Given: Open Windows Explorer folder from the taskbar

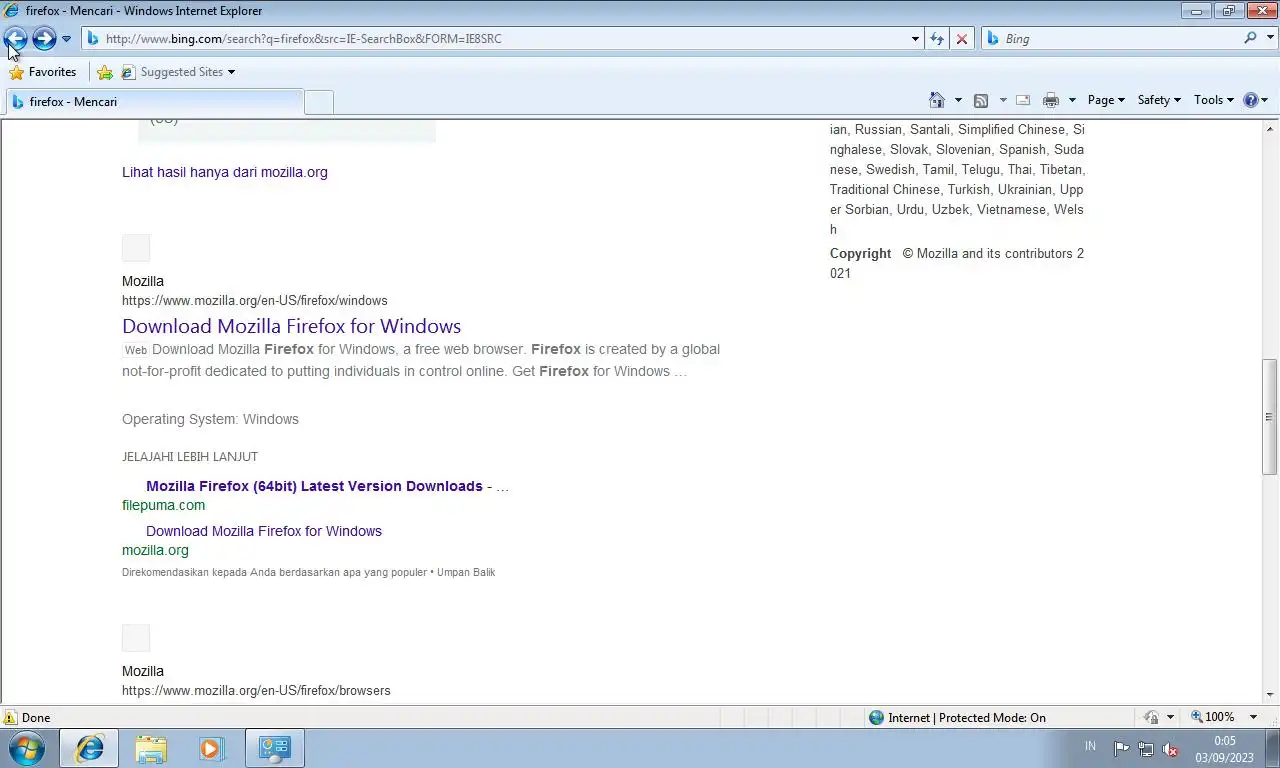Looking at the screenshot, I should [151, 748].
